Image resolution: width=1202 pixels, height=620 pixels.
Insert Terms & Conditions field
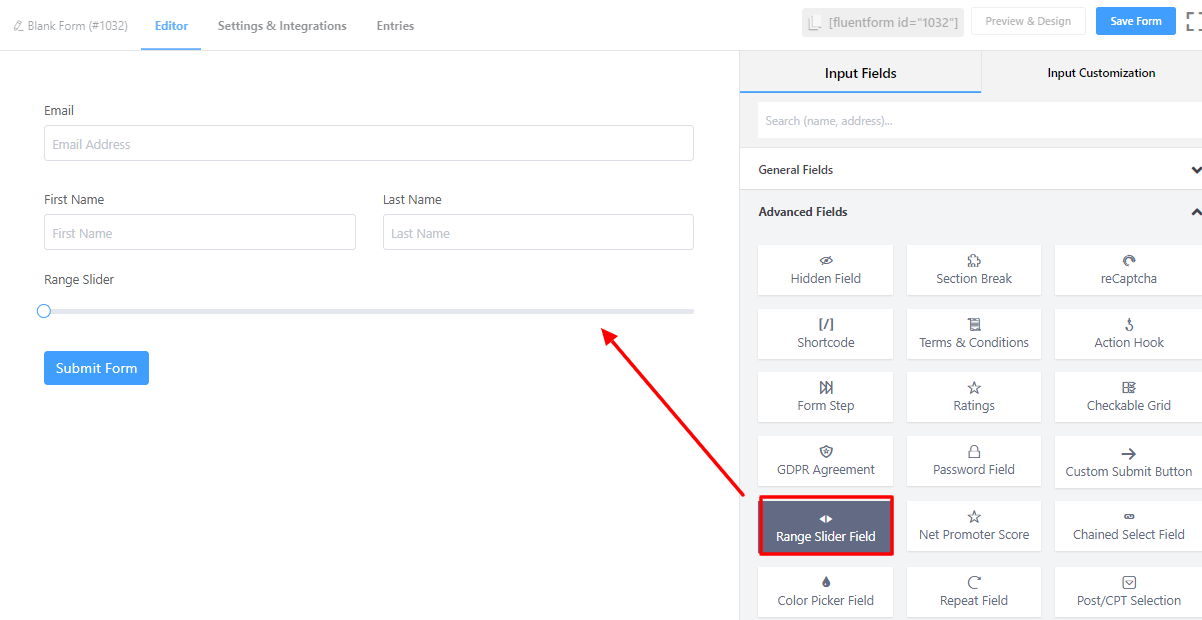[x=974, y=334]
